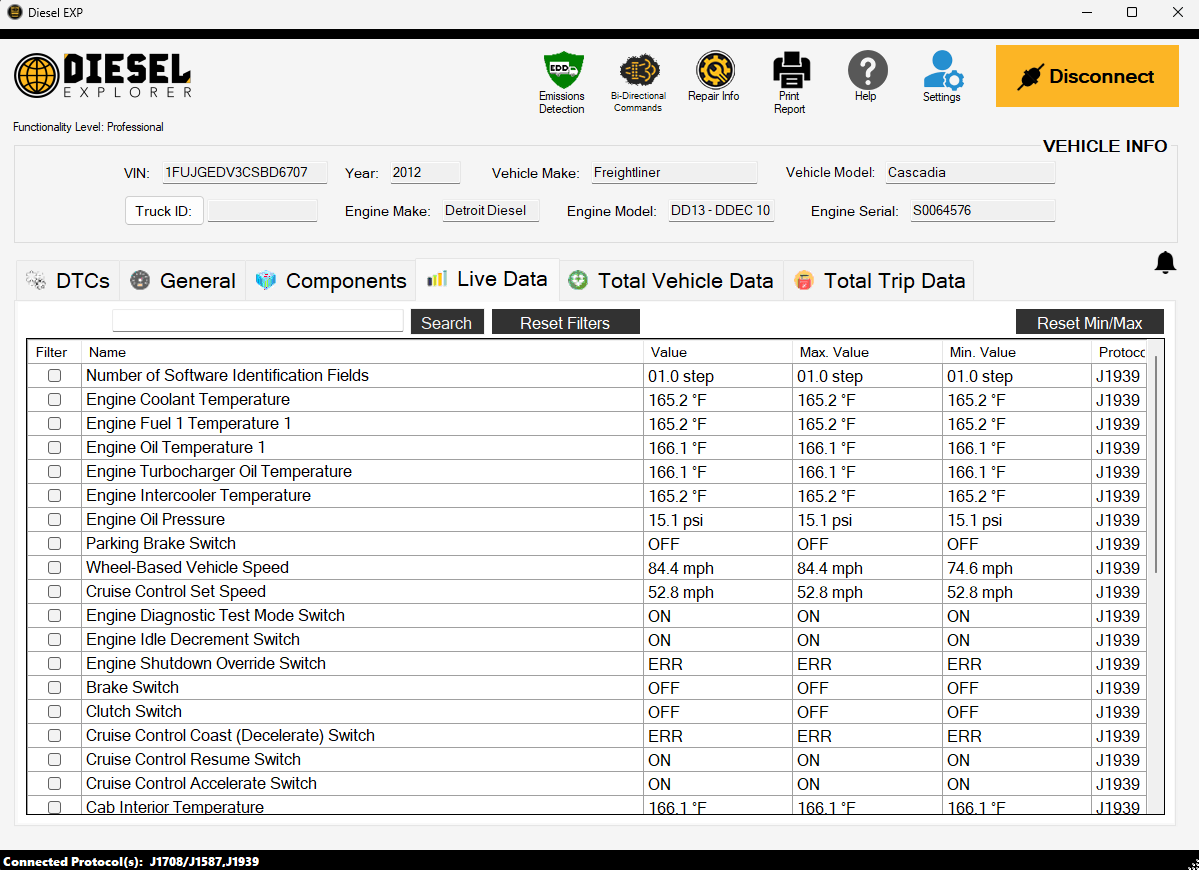Click the live data search input field
1199x870 pixels.
click(x=258, y=320)
